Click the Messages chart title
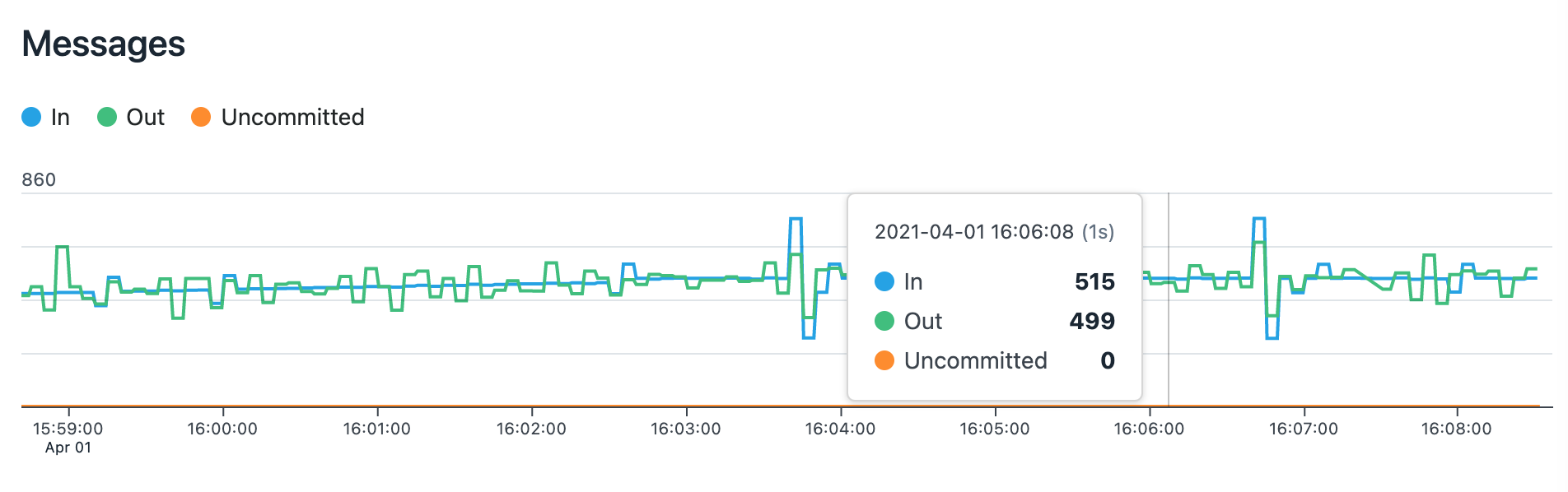Screen dimensions: 1568x492 [104, 44]
